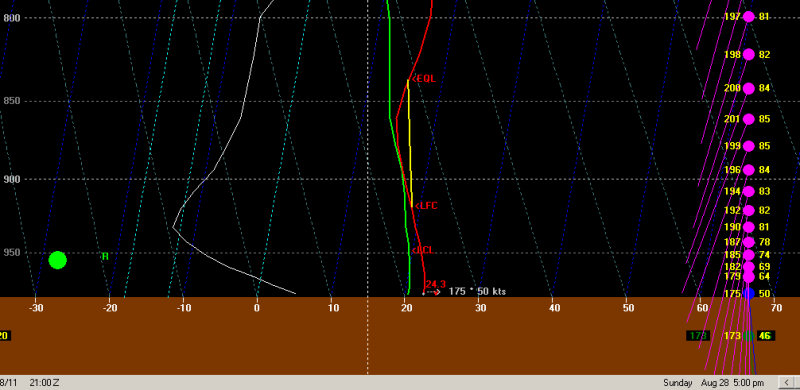Click the green 'R' label
The image size is (800, 390).
tap(105, 256)
